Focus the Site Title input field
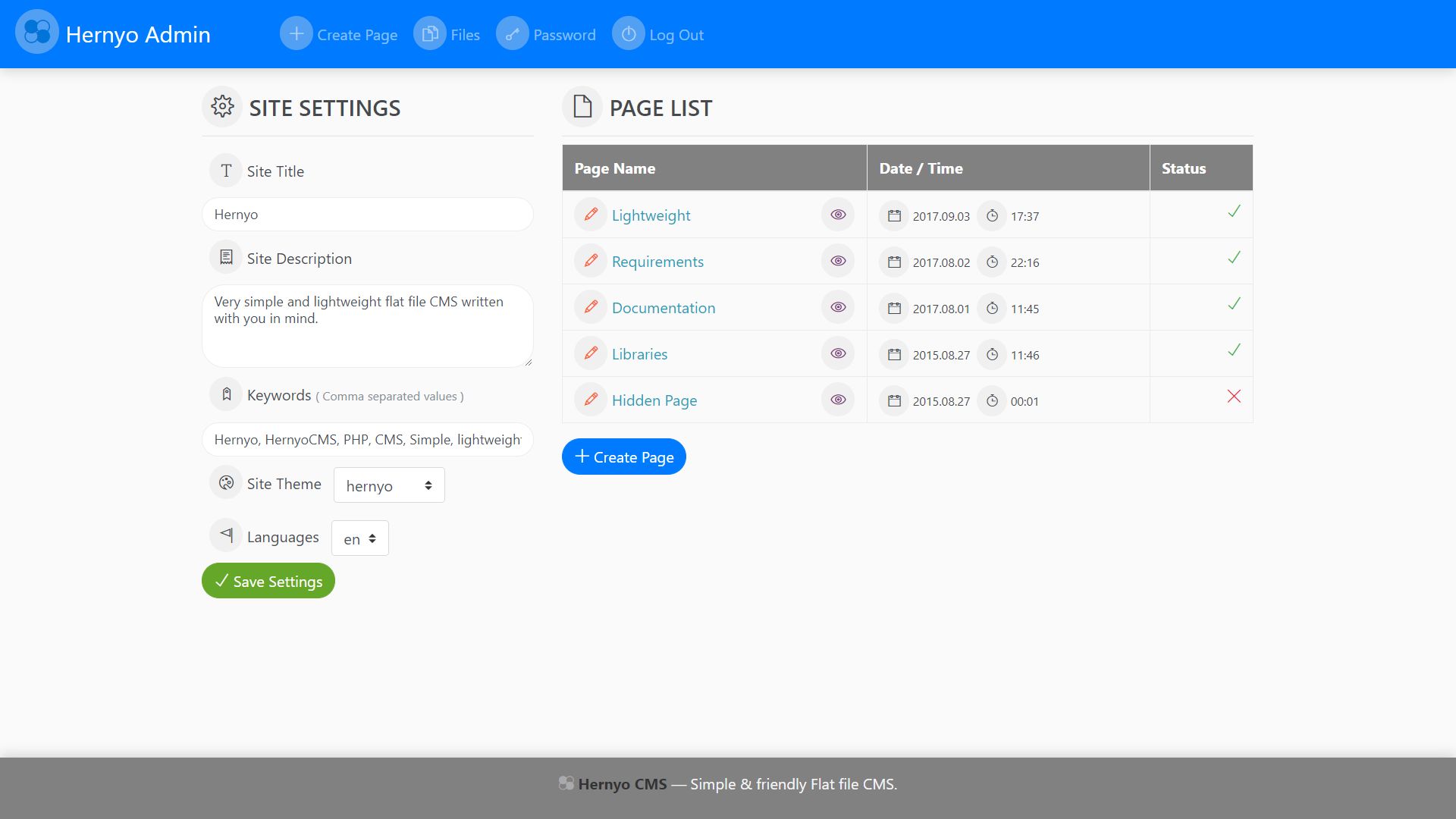Screen dimensions: 1456x819 pyautogui.click(x=368, y=215)
